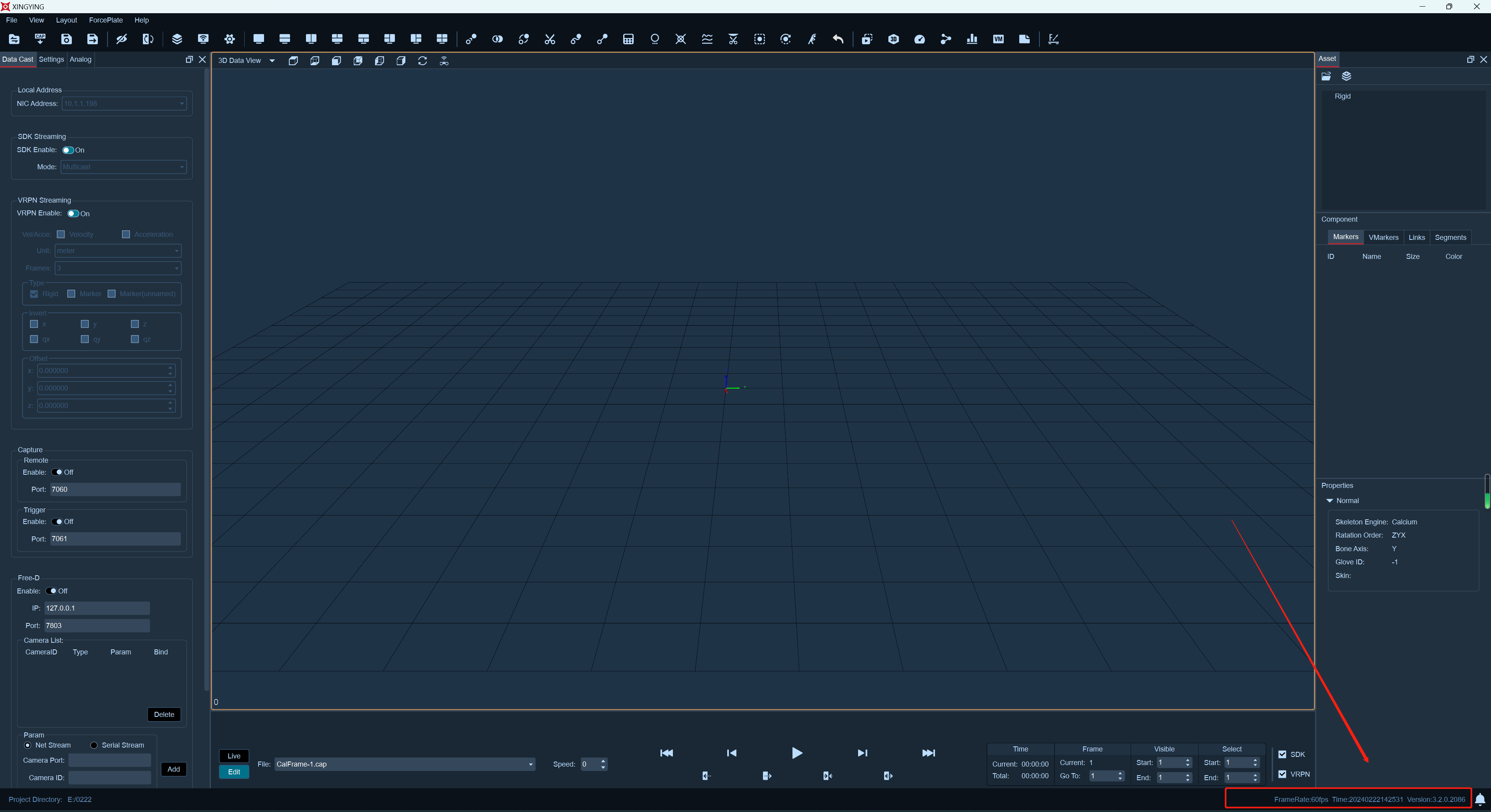The height and width of the screenshot is (812, 1491).
Task: Click the notification bell in status bar
Action: [1479, 799]
